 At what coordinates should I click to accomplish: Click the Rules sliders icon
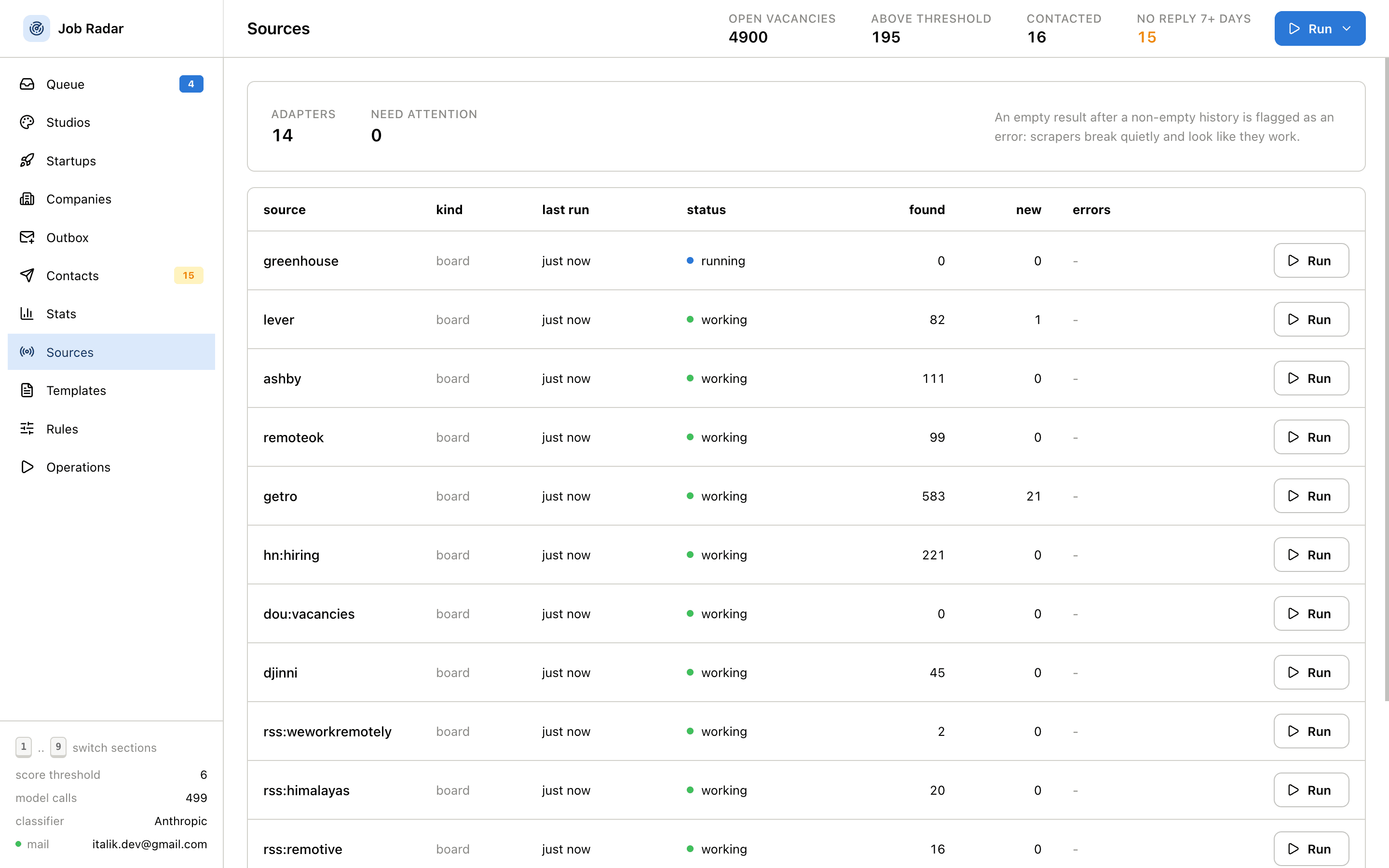(27, 429)
